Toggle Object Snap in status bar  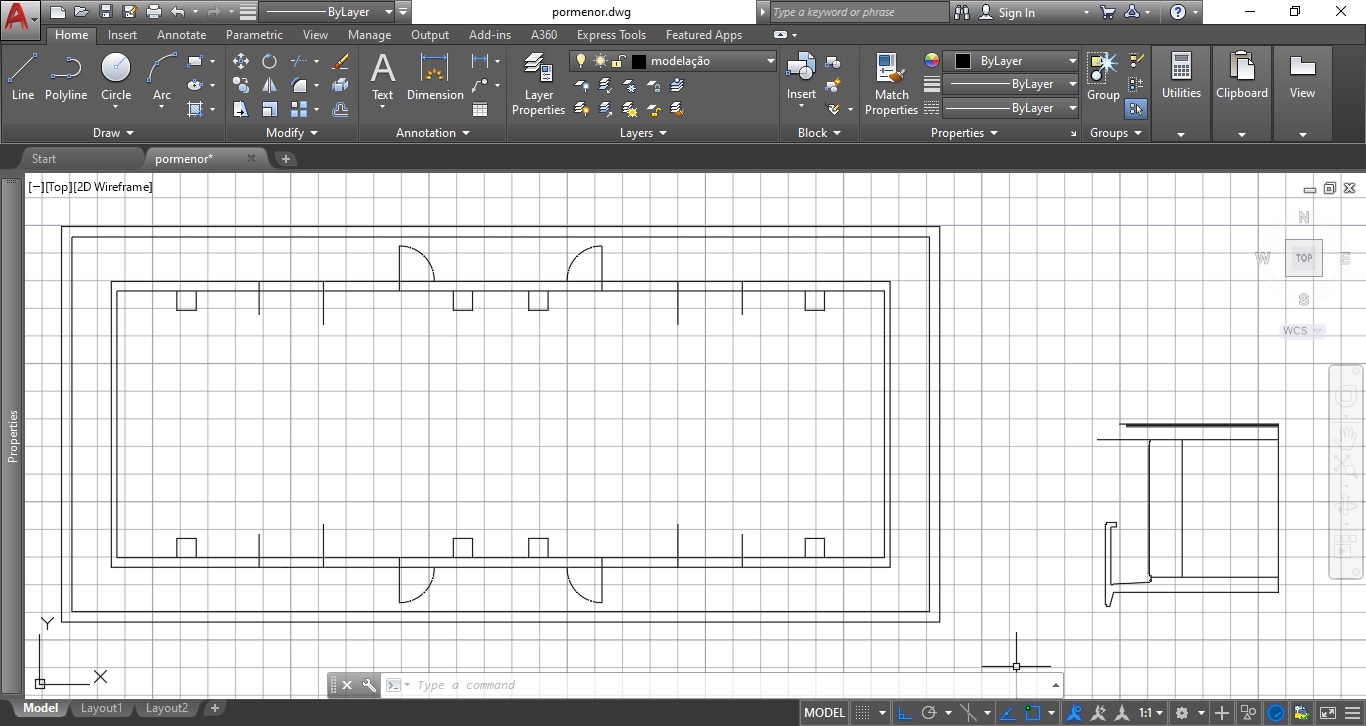coord(1032,713)
